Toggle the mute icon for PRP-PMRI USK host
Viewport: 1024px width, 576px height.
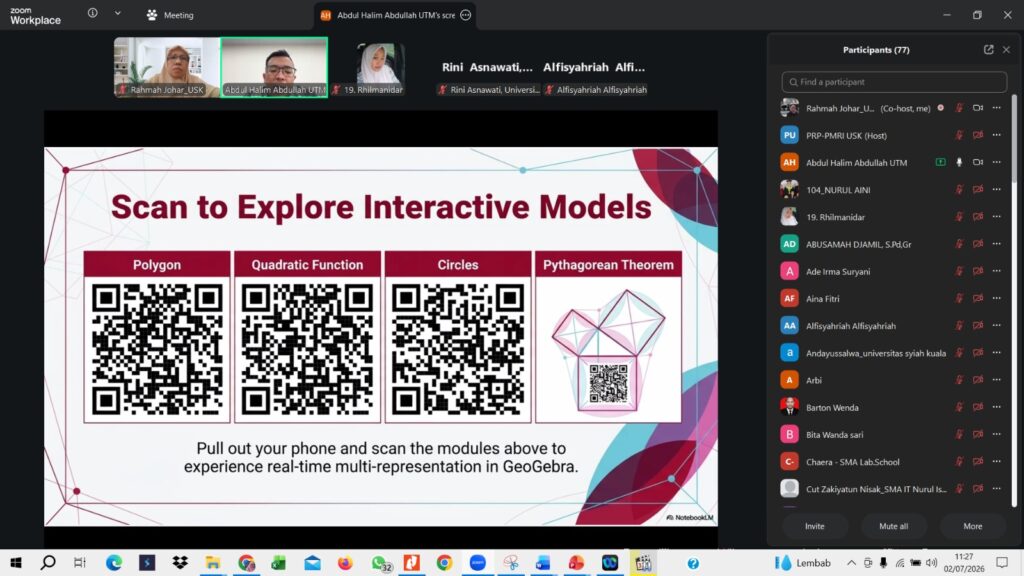click(x=959, y=135)
